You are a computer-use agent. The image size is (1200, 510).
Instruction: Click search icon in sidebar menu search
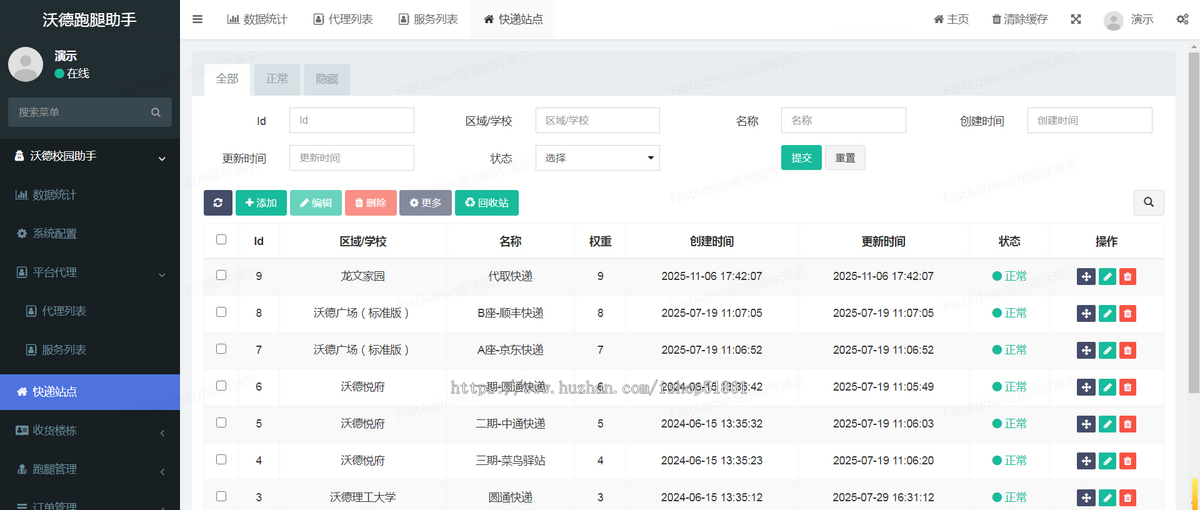pyautogui.click(x=155, y=112)
